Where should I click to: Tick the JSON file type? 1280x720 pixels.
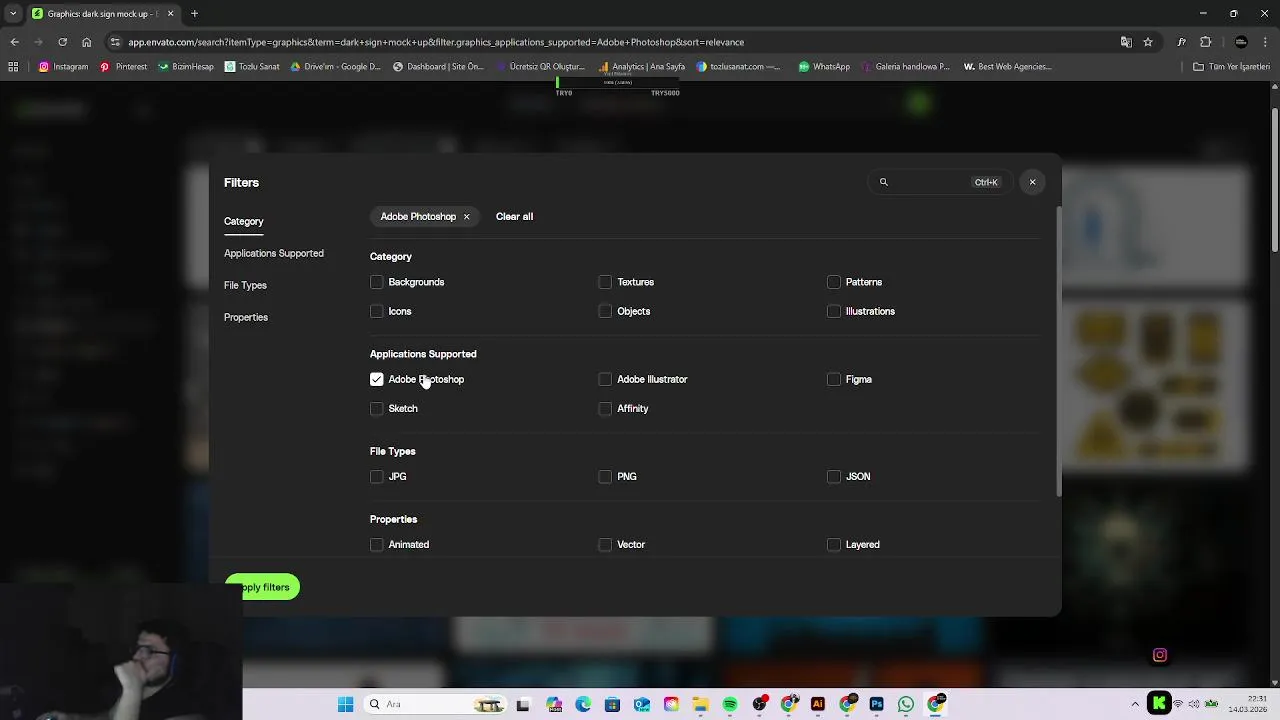click(x=834, y=476)
